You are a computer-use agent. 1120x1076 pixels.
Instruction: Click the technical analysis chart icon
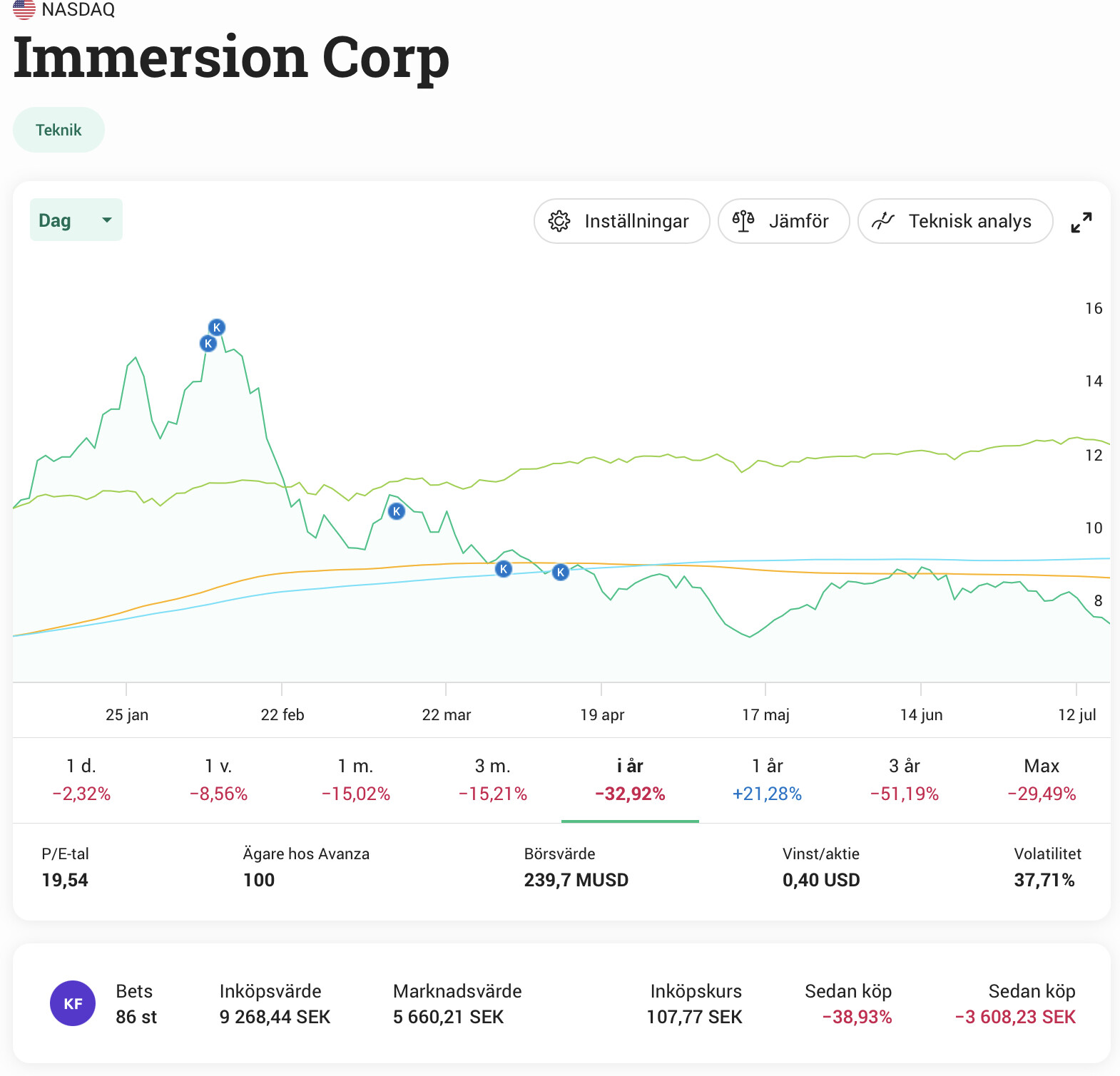click(x=883, y=222)
